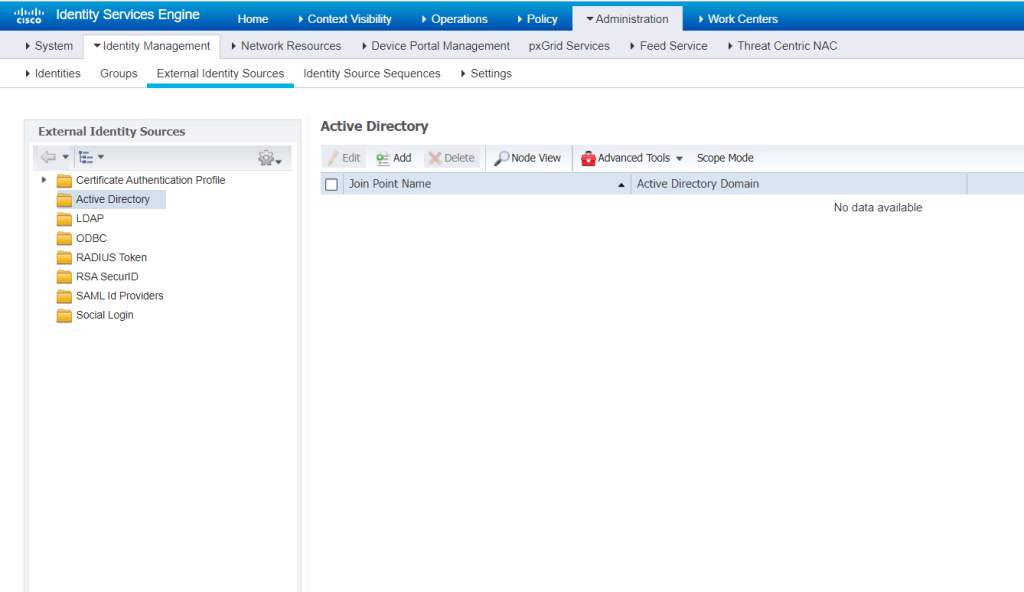
Task: Click the Join Point Name column header text
Action: pyautogui.click(x=390, y=184)
